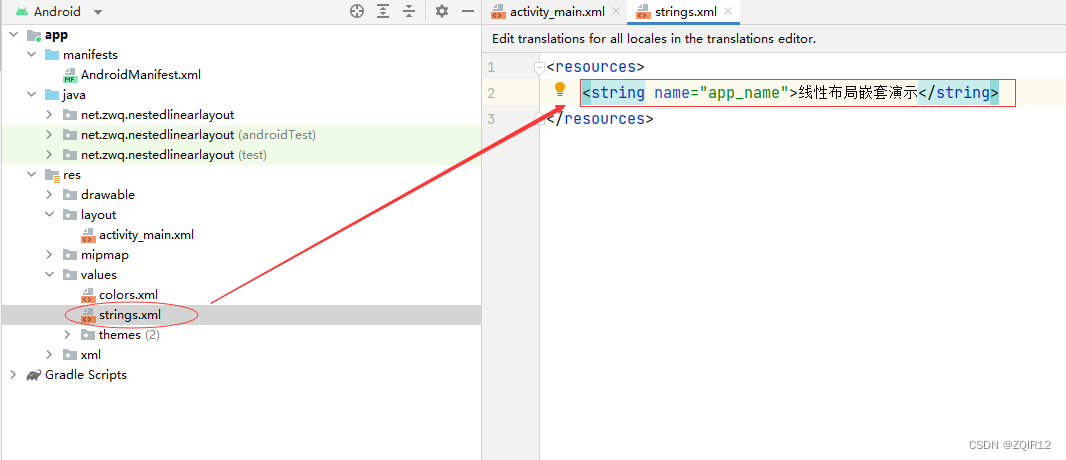Collapse the app module node
The image size is (1066, 460).
coord(13,35)
